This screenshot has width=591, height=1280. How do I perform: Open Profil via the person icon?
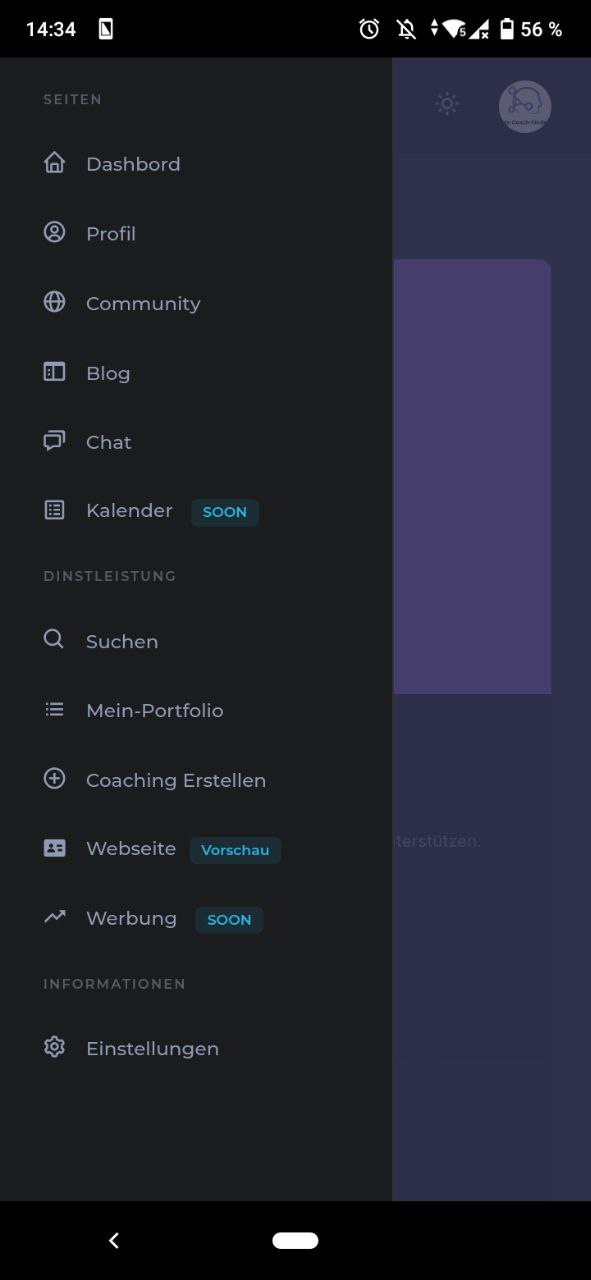[54, 232]
